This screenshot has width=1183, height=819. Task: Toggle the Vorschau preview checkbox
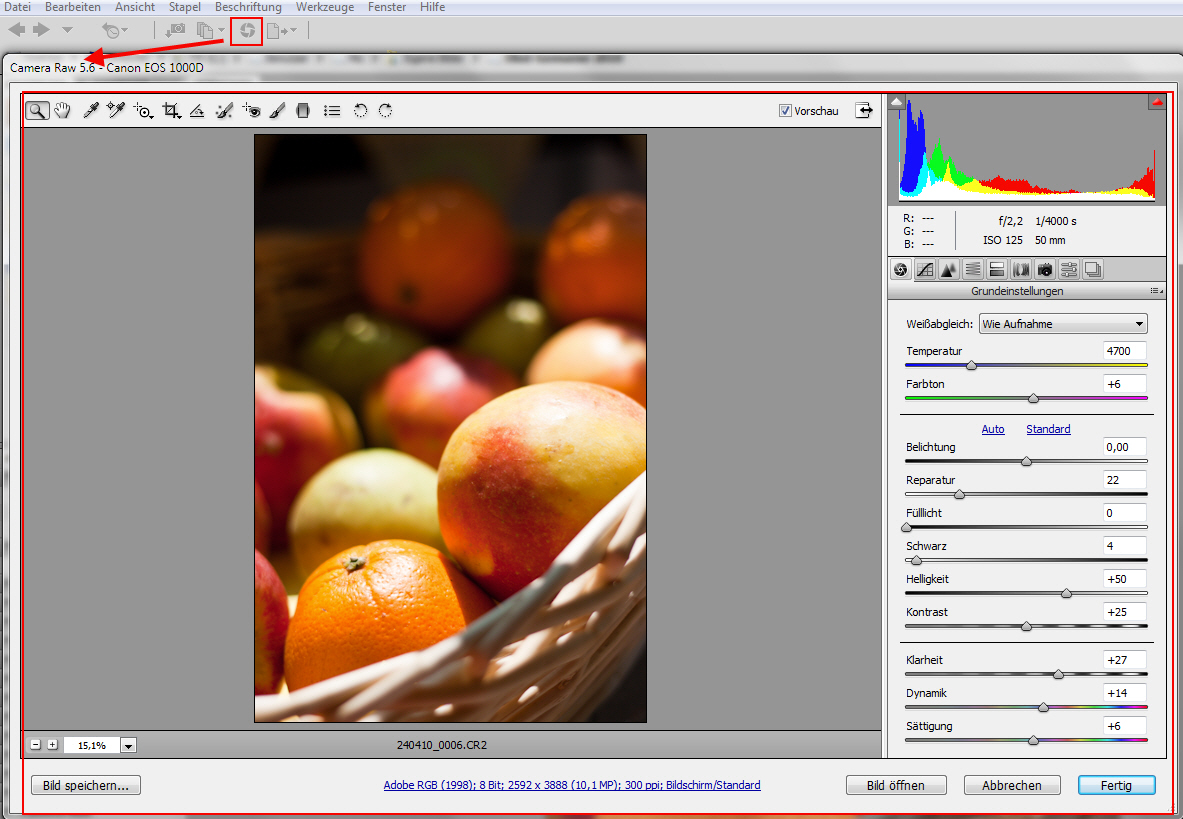[785, 111]
